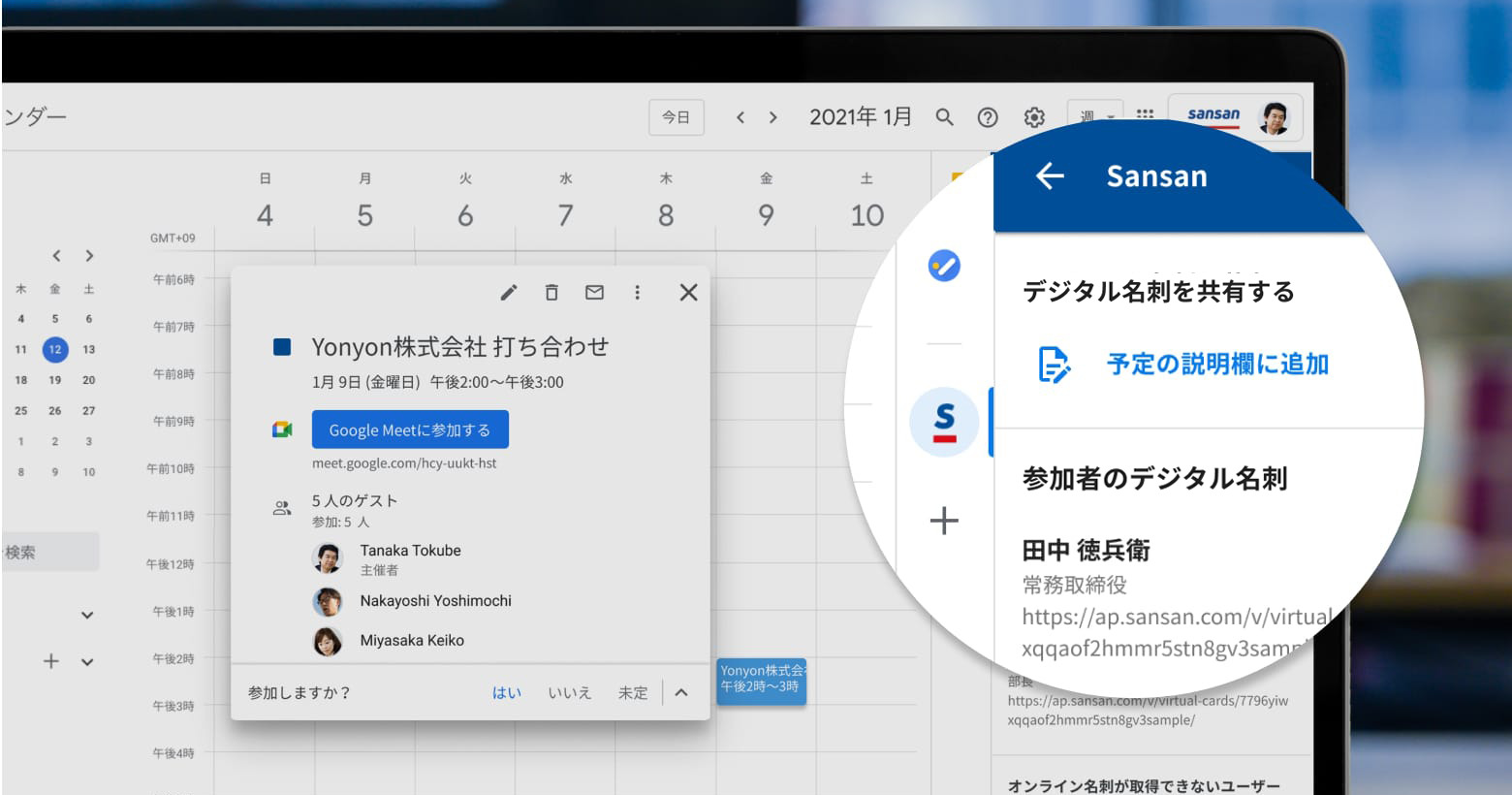Viewport: 1512px width, 795px height.
Task: Open event options three-dot menu
Action: click(x=637, y=292)
